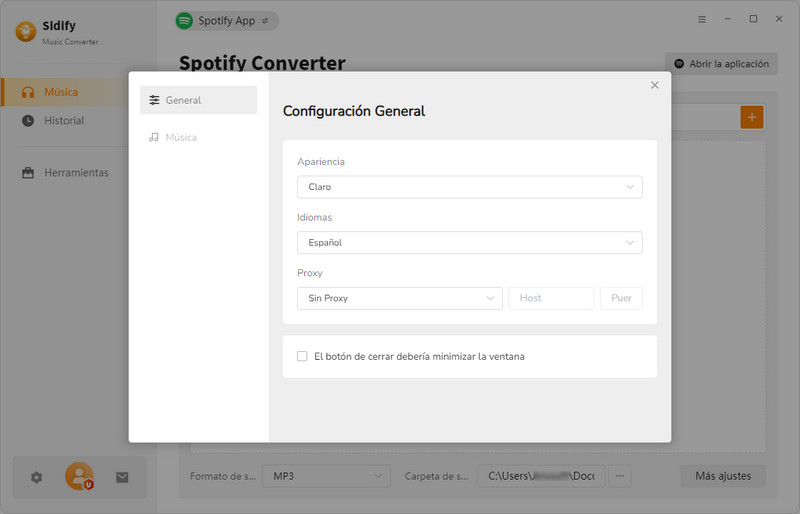Click the Spotify App source switcher
The image size is (800, 514).
click(227, 21)
